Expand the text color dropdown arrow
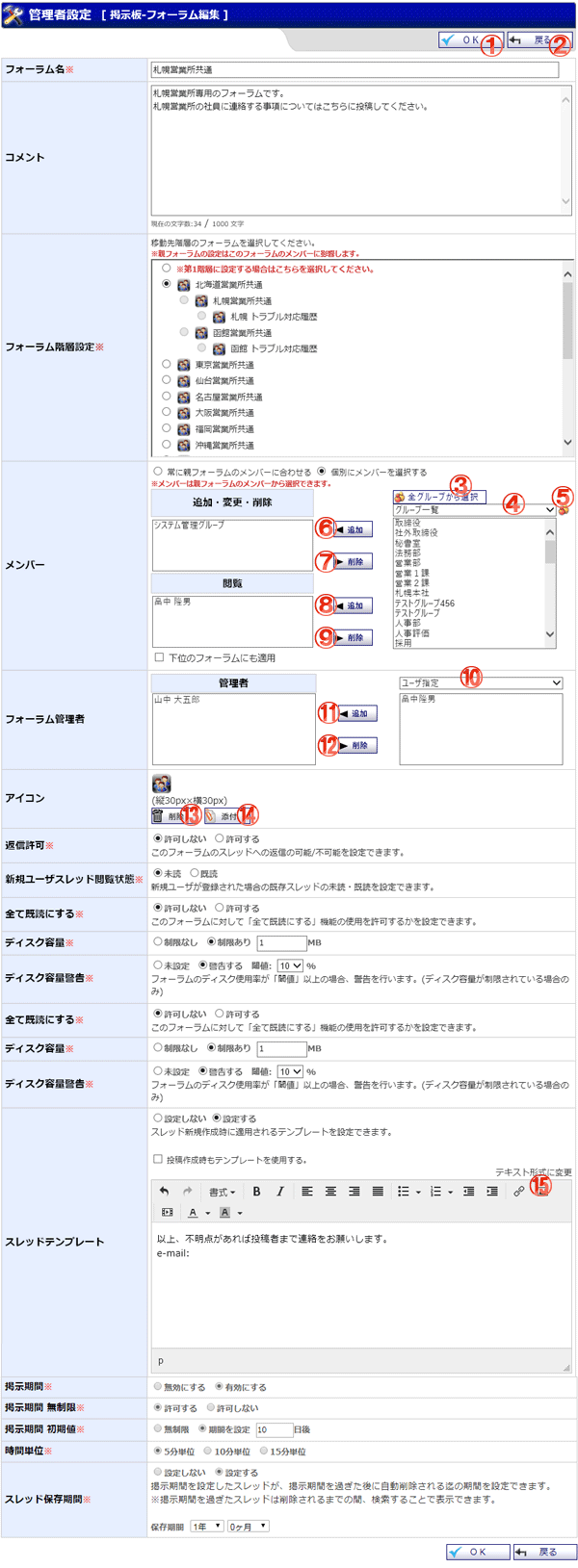Viewport: 578px width, 1568px height. [x=207, y=1213]
